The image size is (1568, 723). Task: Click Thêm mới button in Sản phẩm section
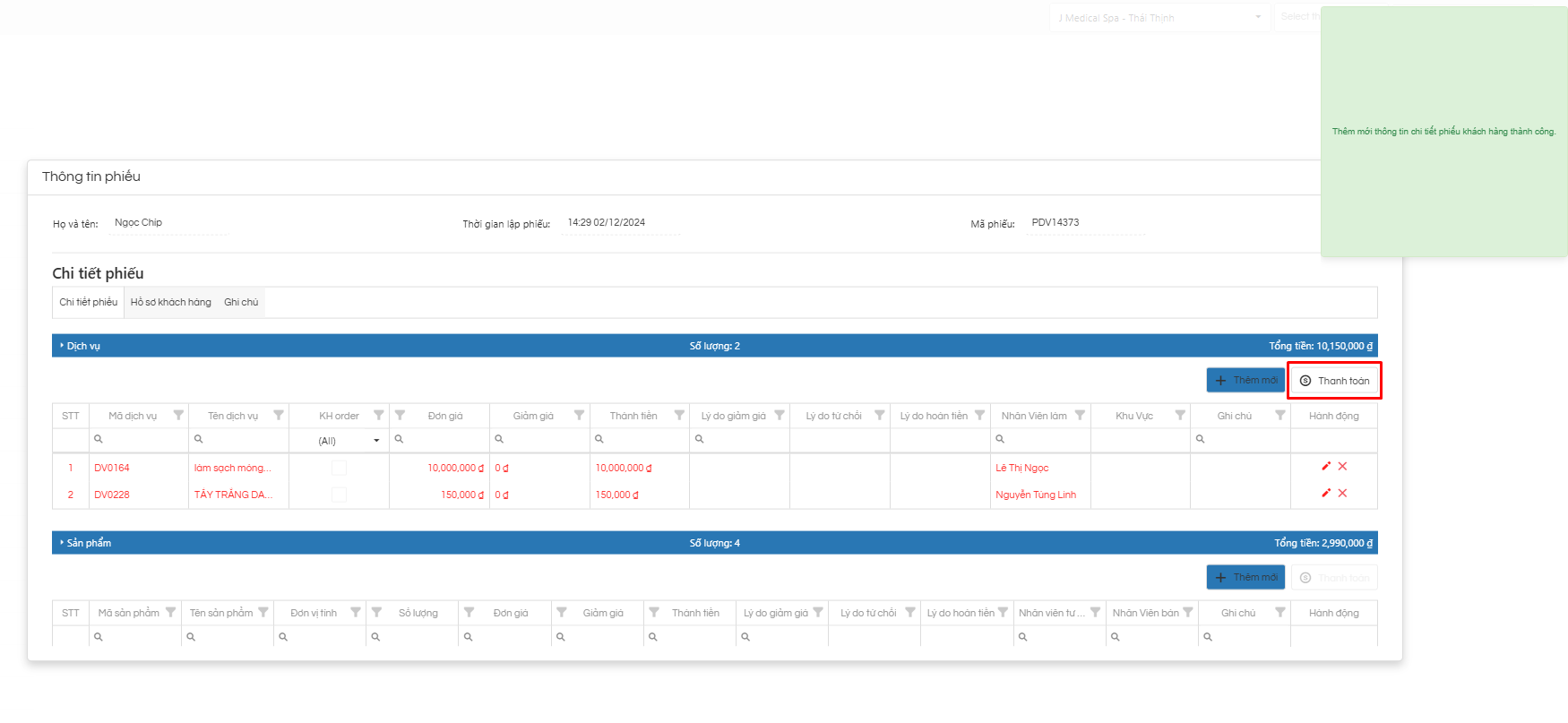point(1245,577)
